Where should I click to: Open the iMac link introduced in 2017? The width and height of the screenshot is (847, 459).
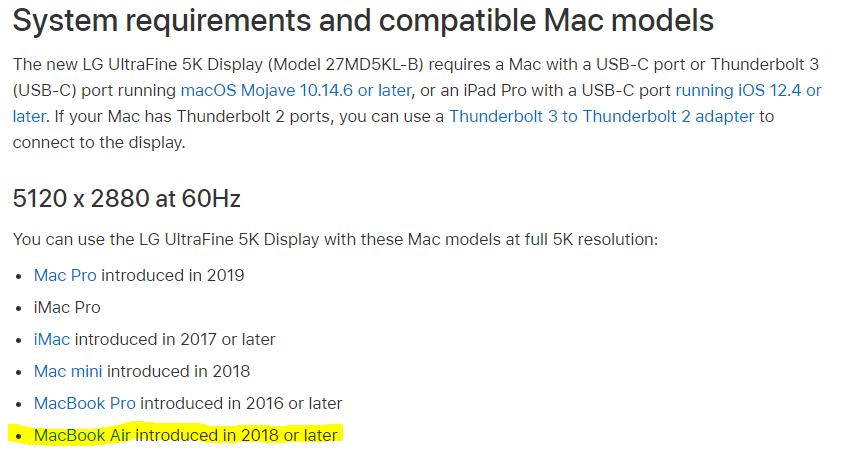(52, 339)
